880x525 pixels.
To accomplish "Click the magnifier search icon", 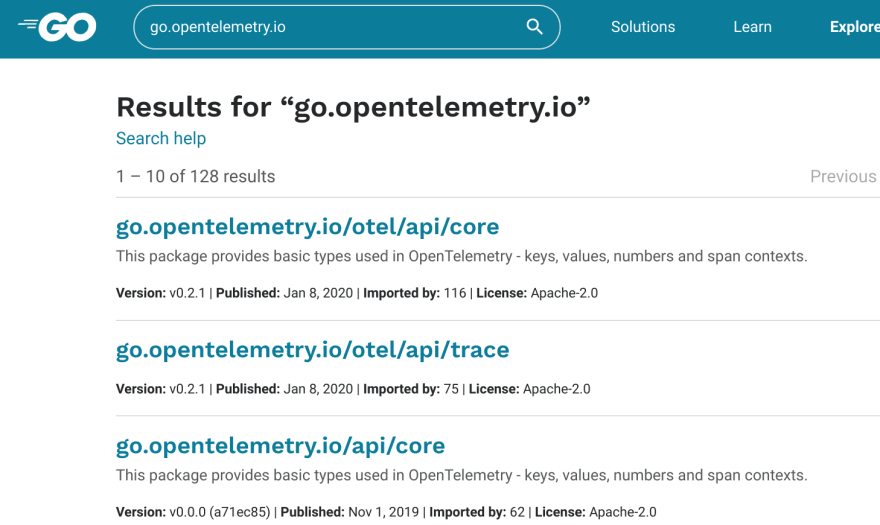I will coord(534,26).
